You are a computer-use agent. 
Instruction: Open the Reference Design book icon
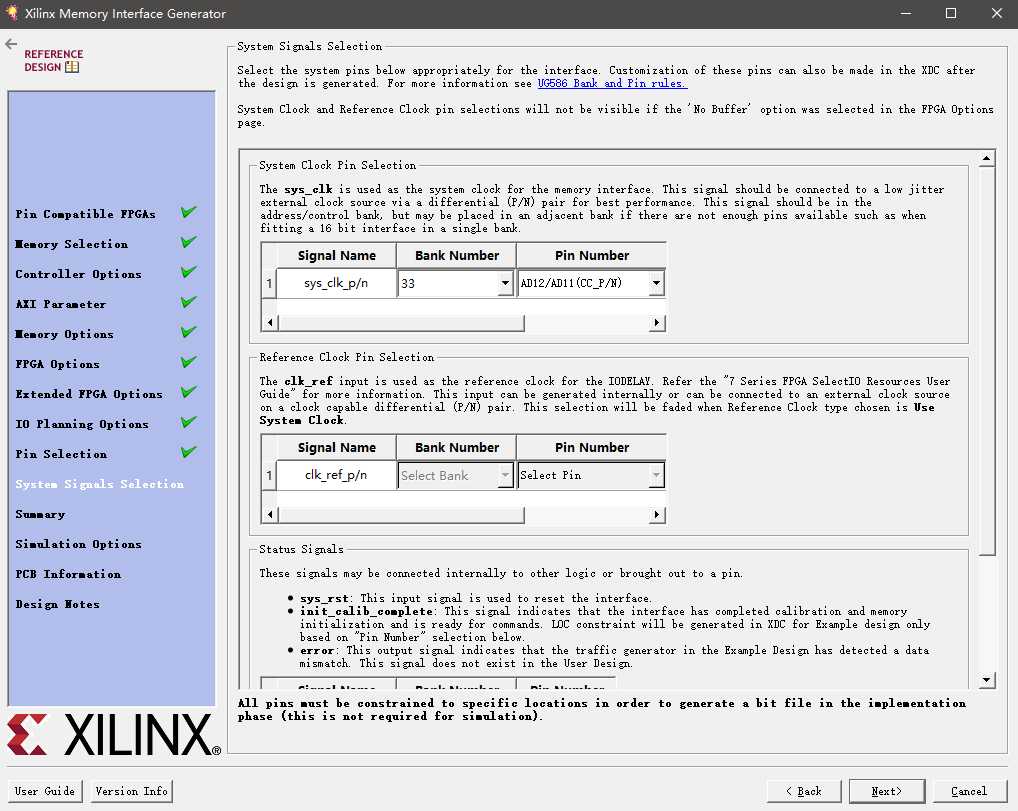pos(72,67)
